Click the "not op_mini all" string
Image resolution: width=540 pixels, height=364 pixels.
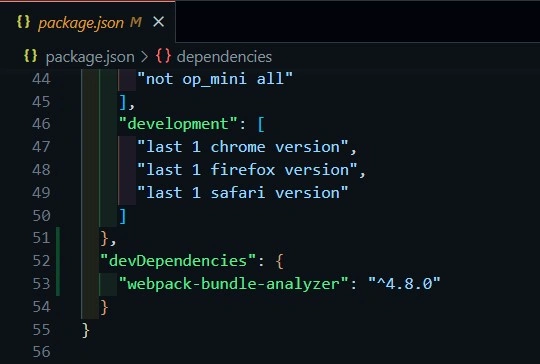pyautogui.click(x=215, y=79)
